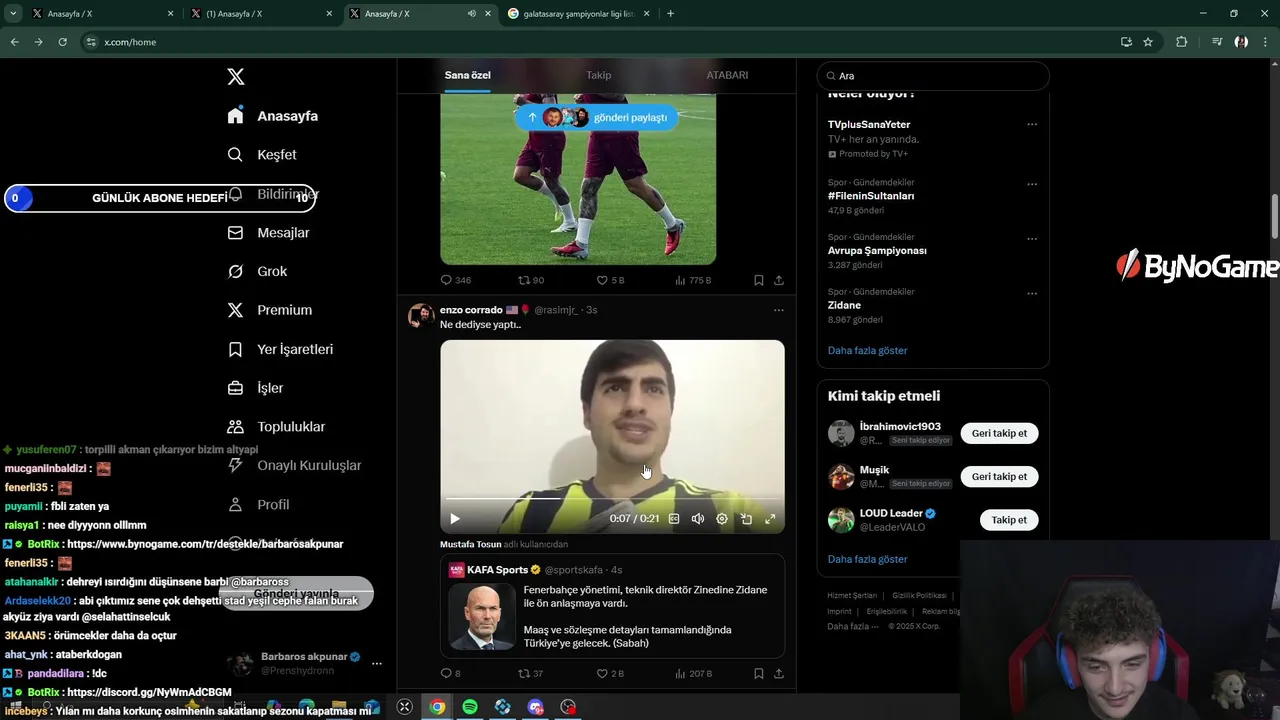Open enzo corrado profile avatar
This screenshot has width=1280, height=720.
[x=421, y=316]
